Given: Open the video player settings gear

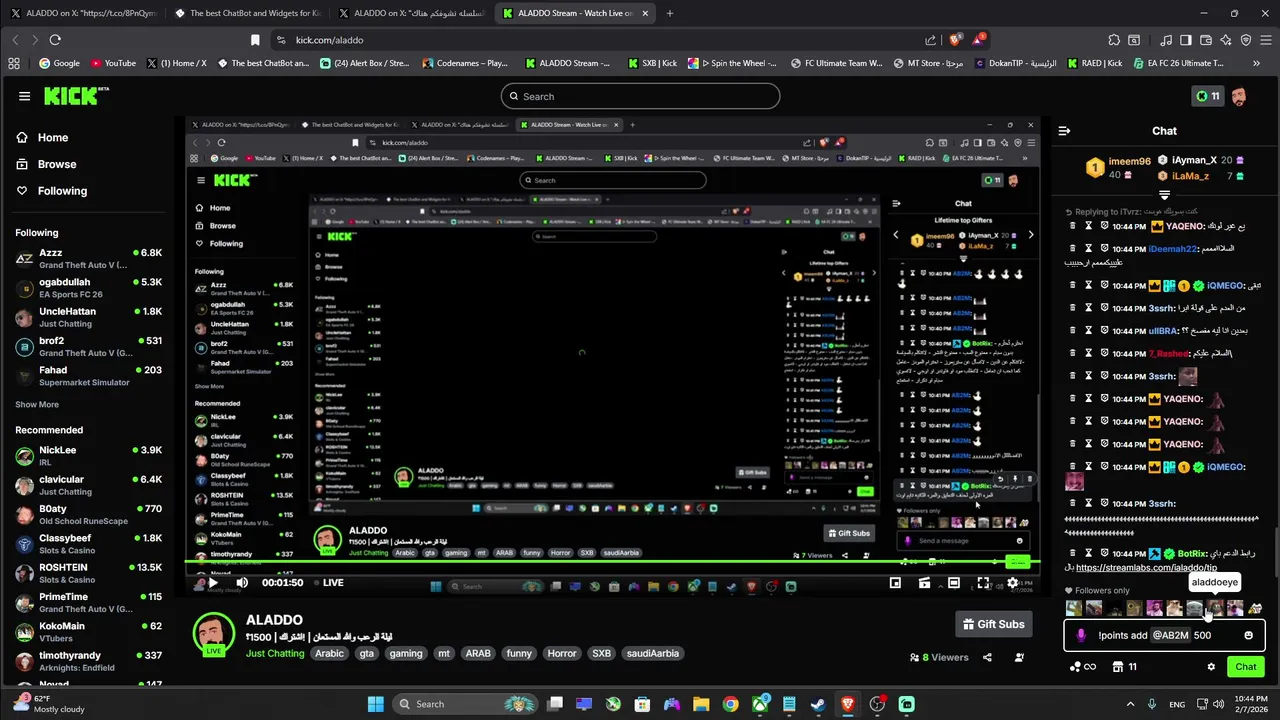Looking at the screenshot, I should click(x=1012, y=582).
